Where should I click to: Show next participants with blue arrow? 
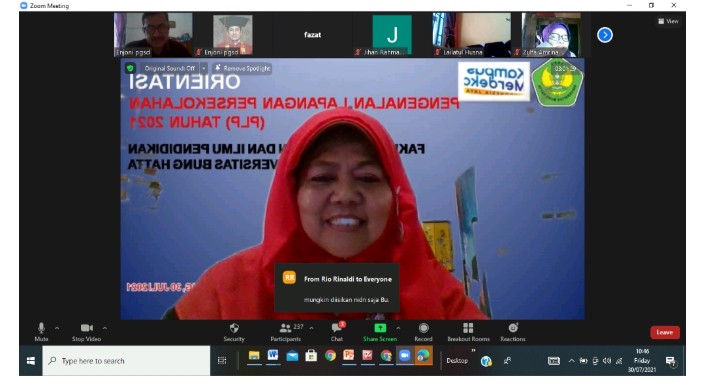[x=605, y=35]
